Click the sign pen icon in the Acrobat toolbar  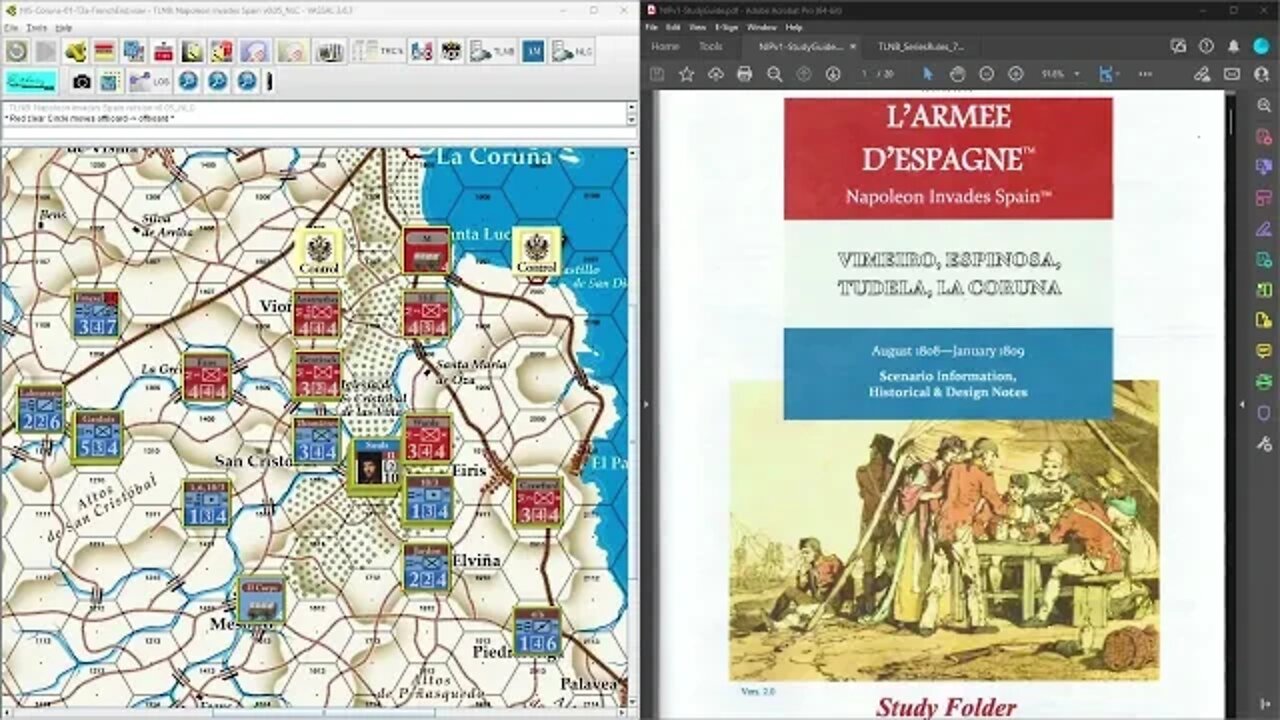click(x=1203, y=74)
